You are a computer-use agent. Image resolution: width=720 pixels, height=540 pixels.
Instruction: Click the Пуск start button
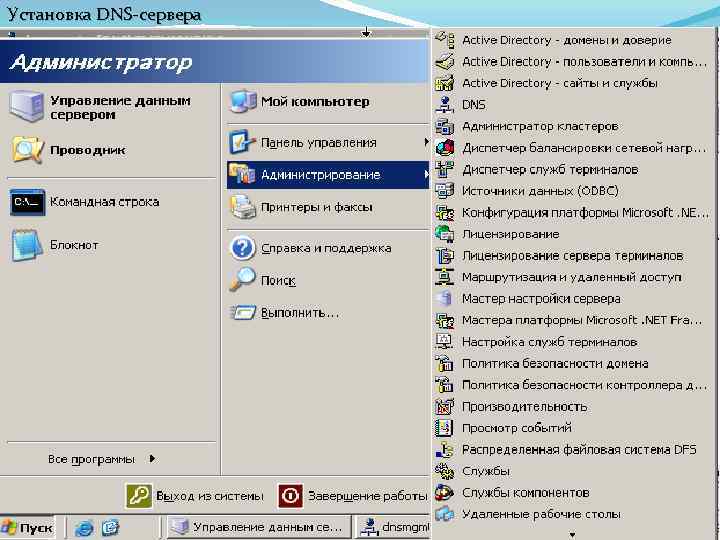click(28, 528)
